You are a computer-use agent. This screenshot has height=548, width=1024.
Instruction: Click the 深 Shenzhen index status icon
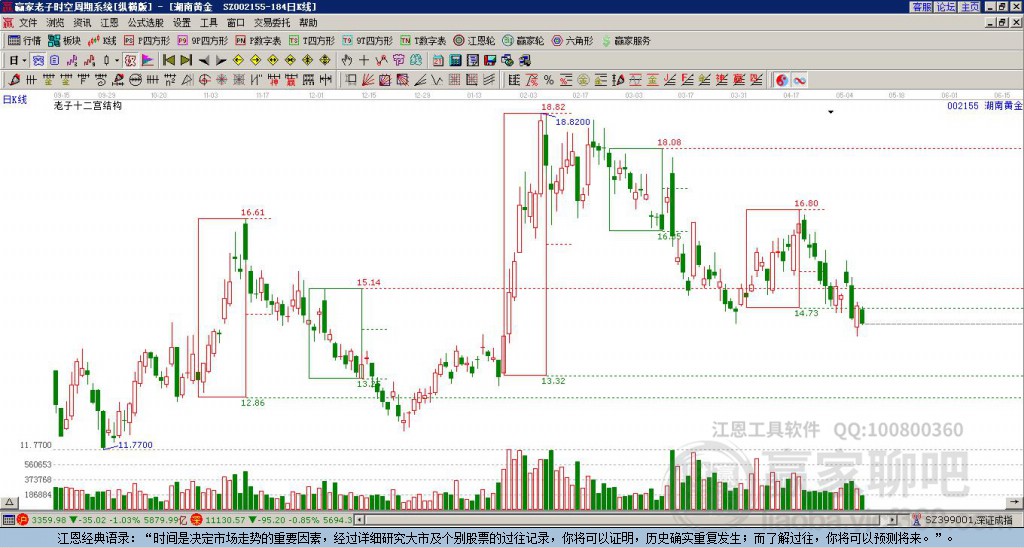click(x=197, y=520)
